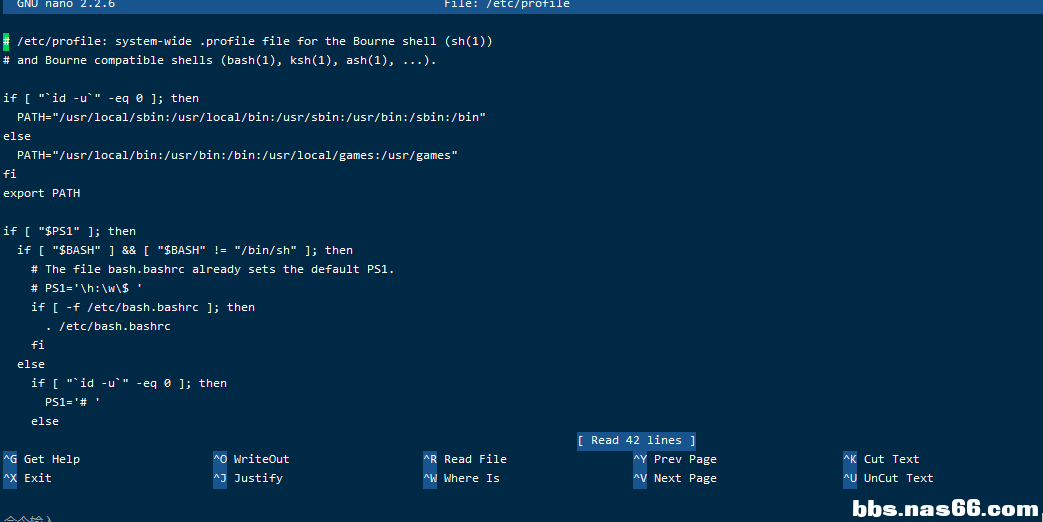Screen dimensions: 1043x522
Task: Select the Prev Page shortcut
Action: [x=685, y=459]
